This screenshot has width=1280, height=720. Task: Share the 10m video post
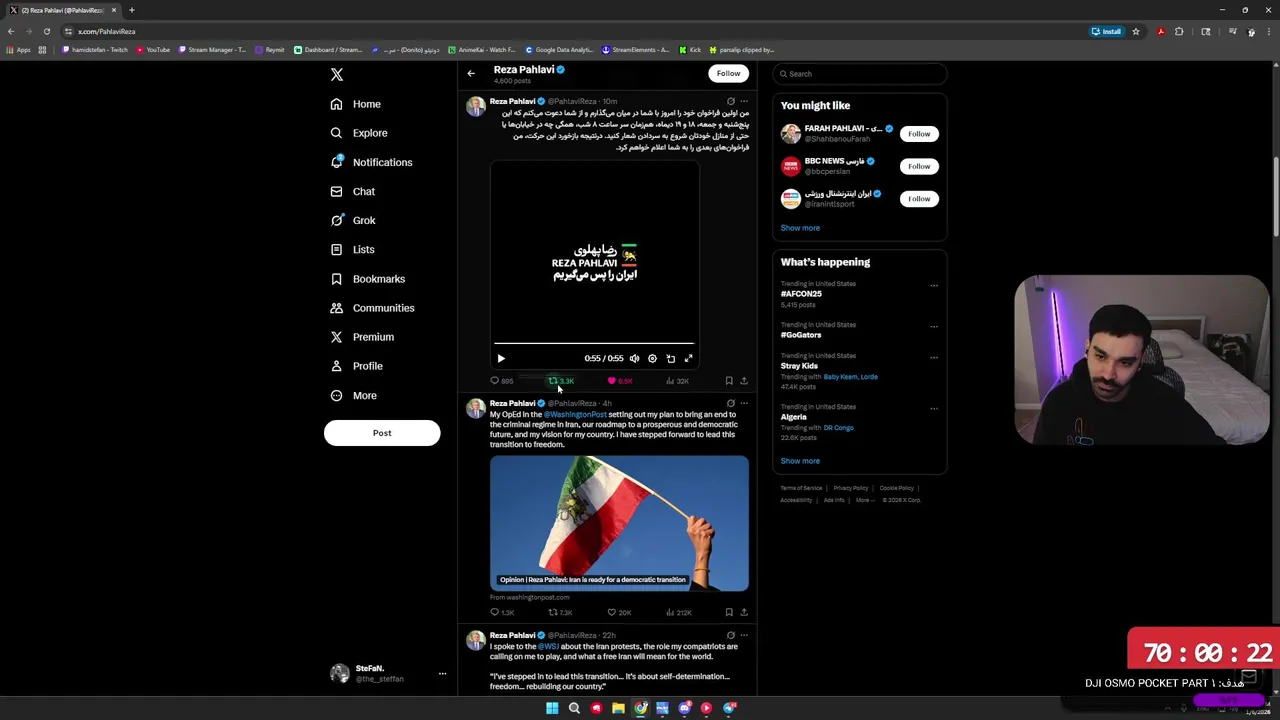click(x=744, y=381)
